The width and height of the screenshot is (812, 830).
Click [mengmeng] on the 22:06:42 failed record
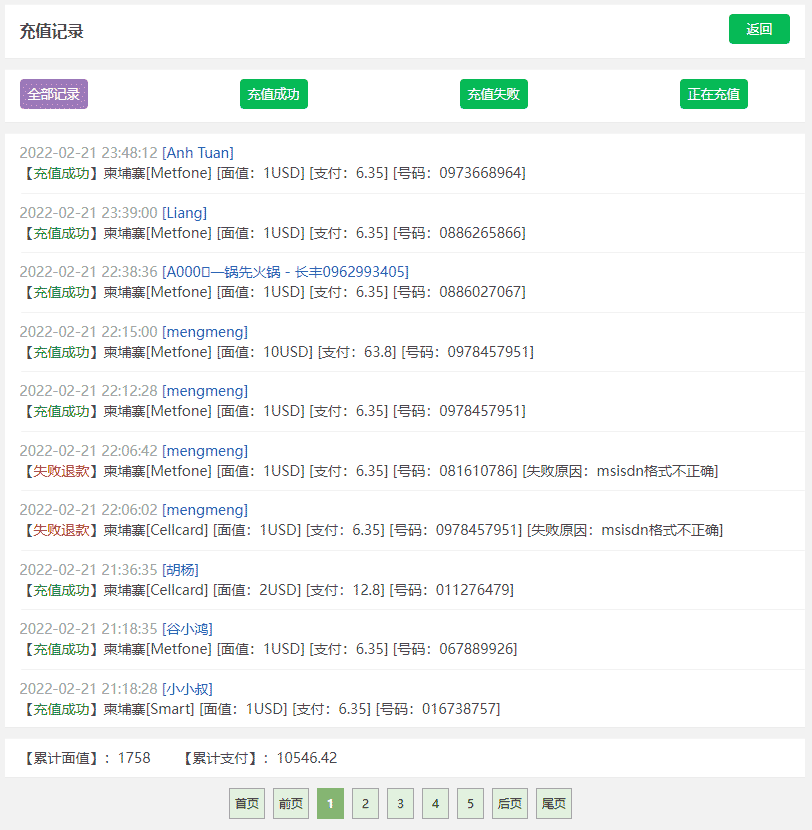[205, 451]
